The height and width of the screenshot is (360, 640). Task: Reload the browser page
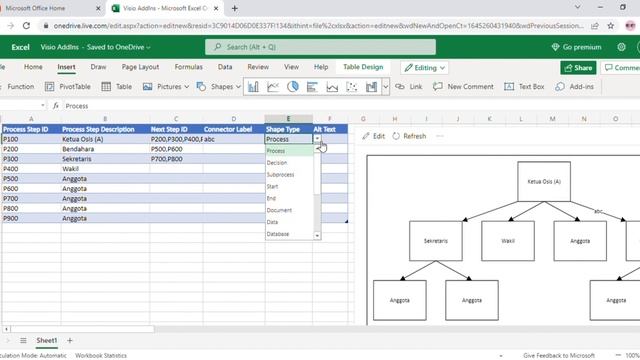coord(26,26)
